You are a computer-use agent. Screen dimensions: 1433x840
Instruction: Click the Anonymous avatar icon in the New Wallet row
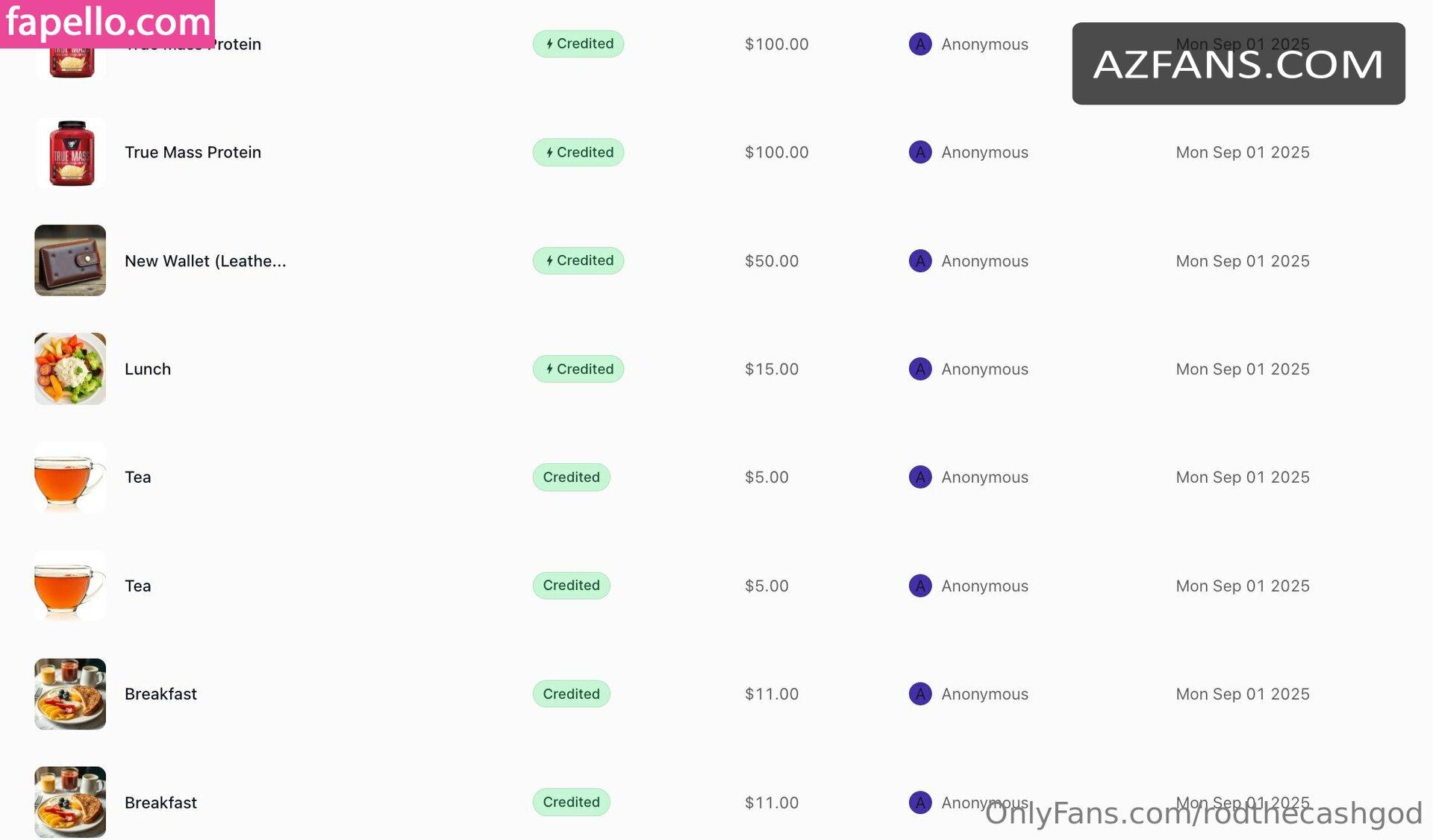click(920, 260)
